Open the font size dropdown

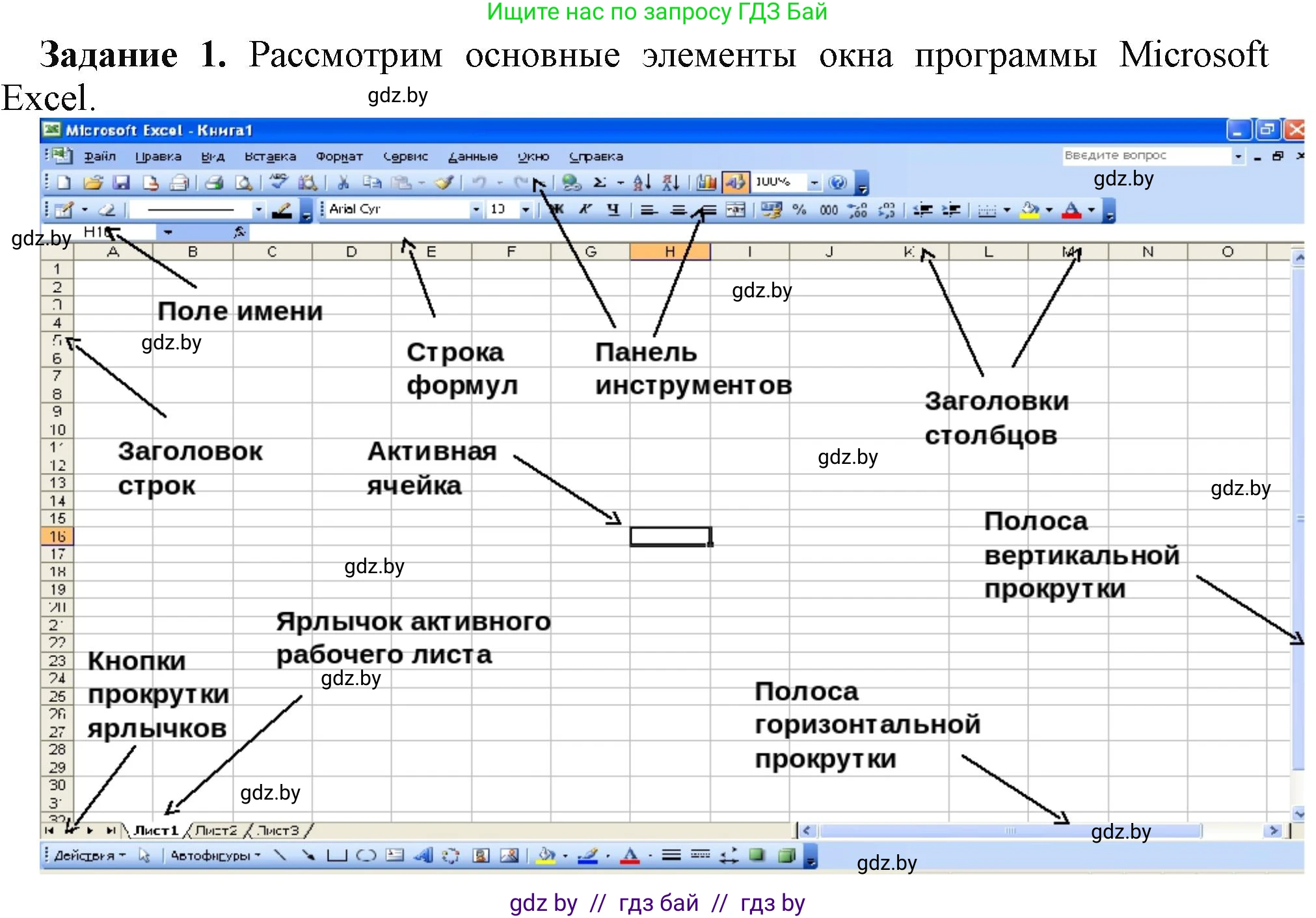coord(526,209)
